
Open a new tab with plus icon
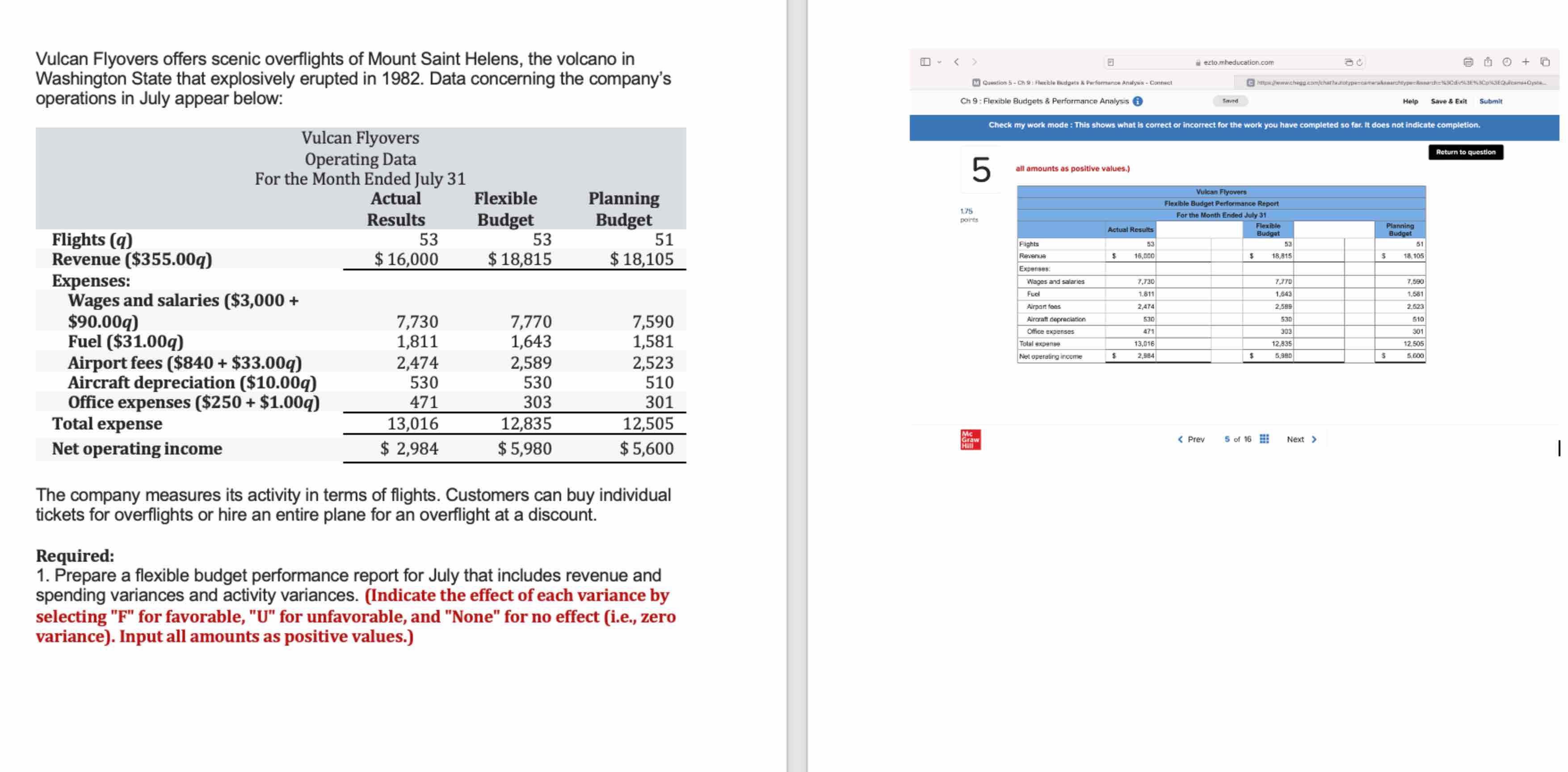[1526, 62]
